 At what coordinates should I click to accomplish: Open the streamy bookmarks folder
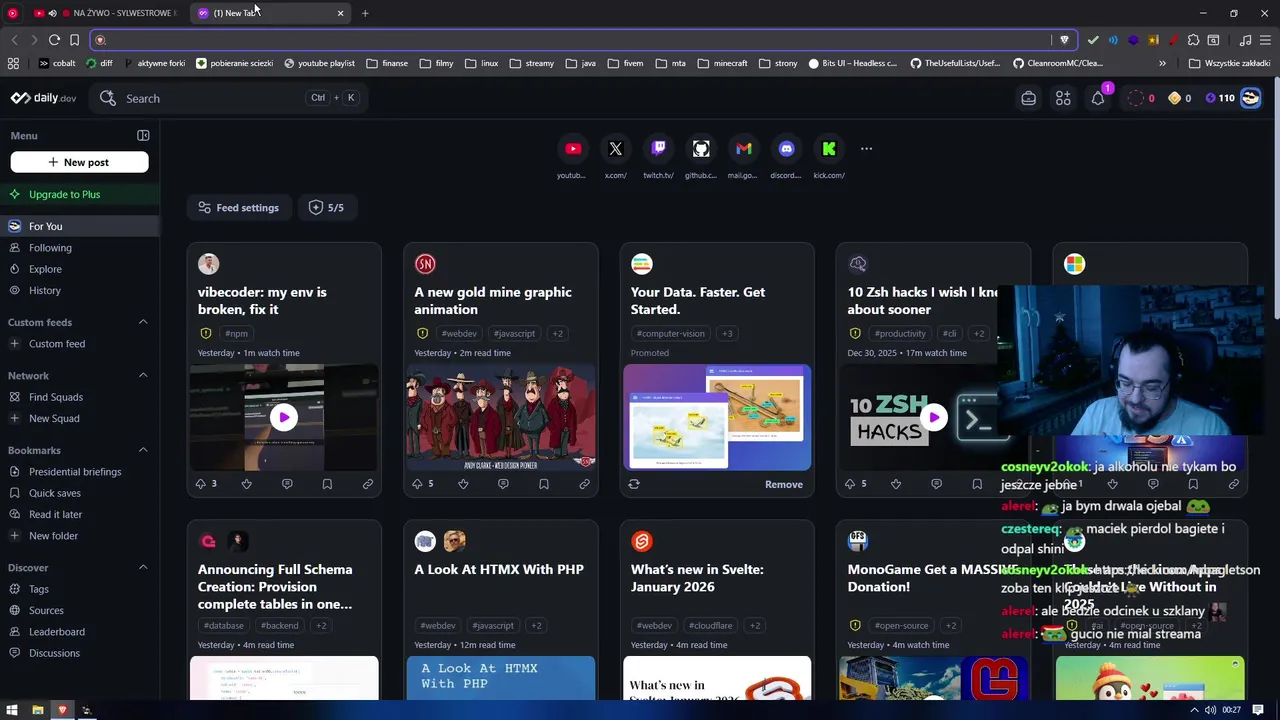[x=532, y=63]
